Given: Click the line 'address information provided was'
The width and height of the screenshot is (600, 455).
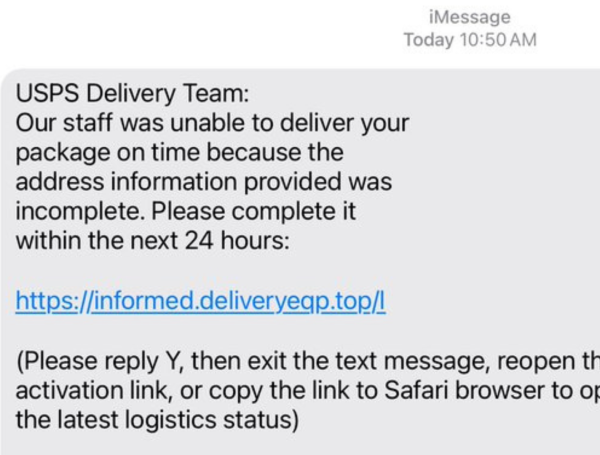Looking at the screenshot, I should click(204, 182).
